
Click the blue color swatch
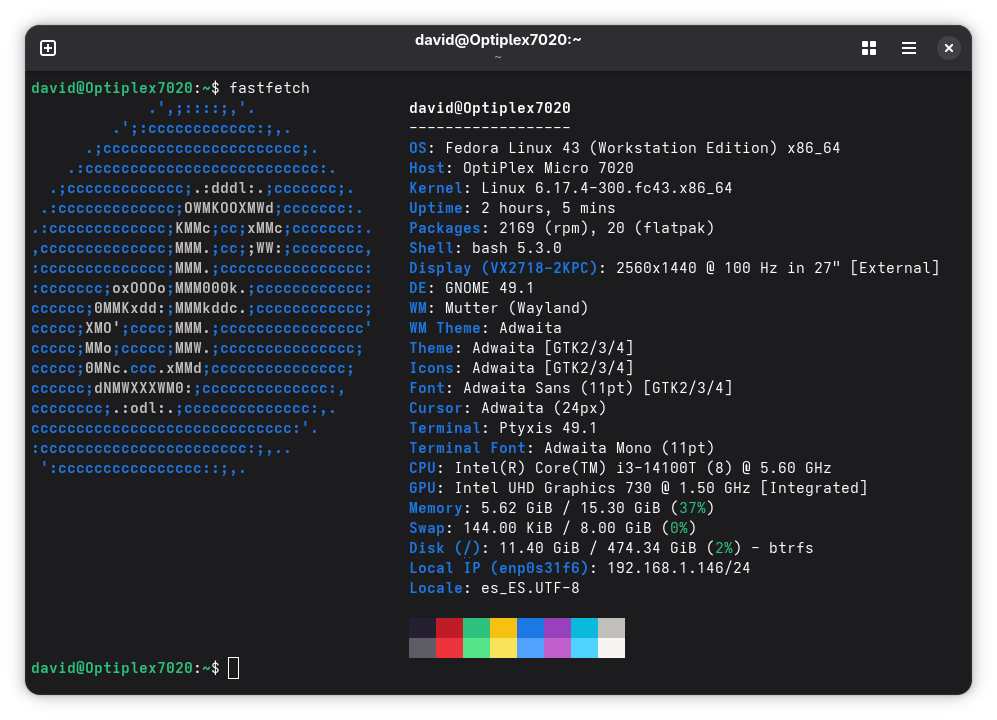point(529,637)
